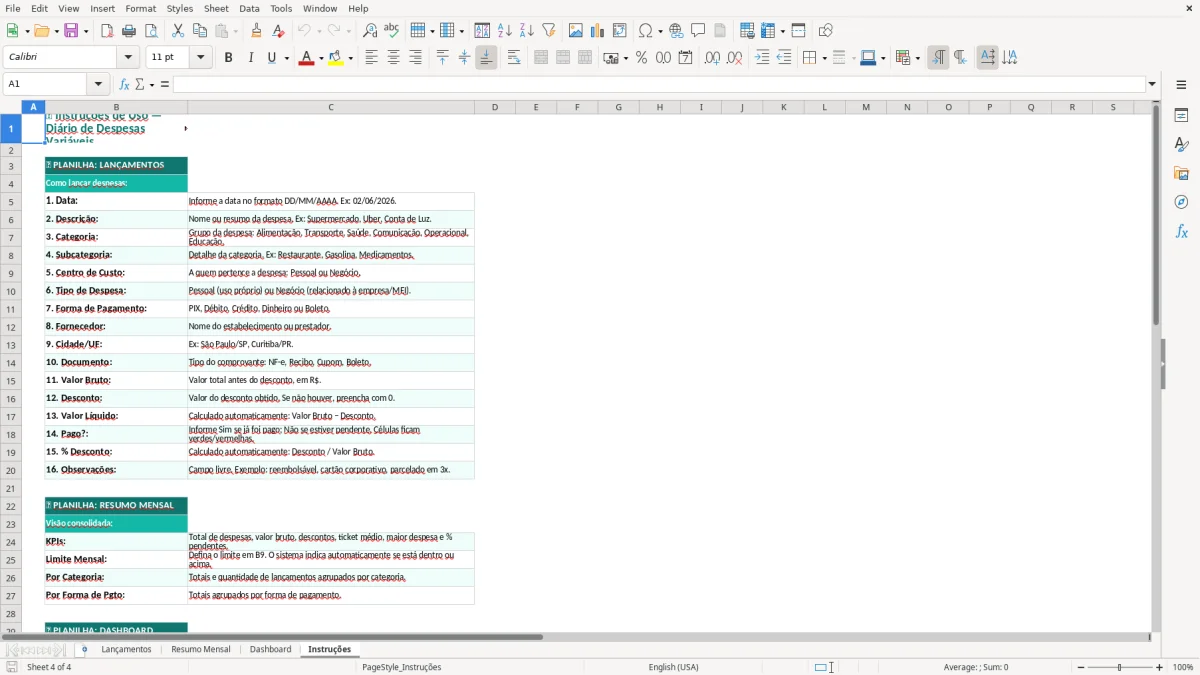This screenshot has width=1200, height=675.
Task: Click the Spelling check icon
Action: tap(392, 31)
